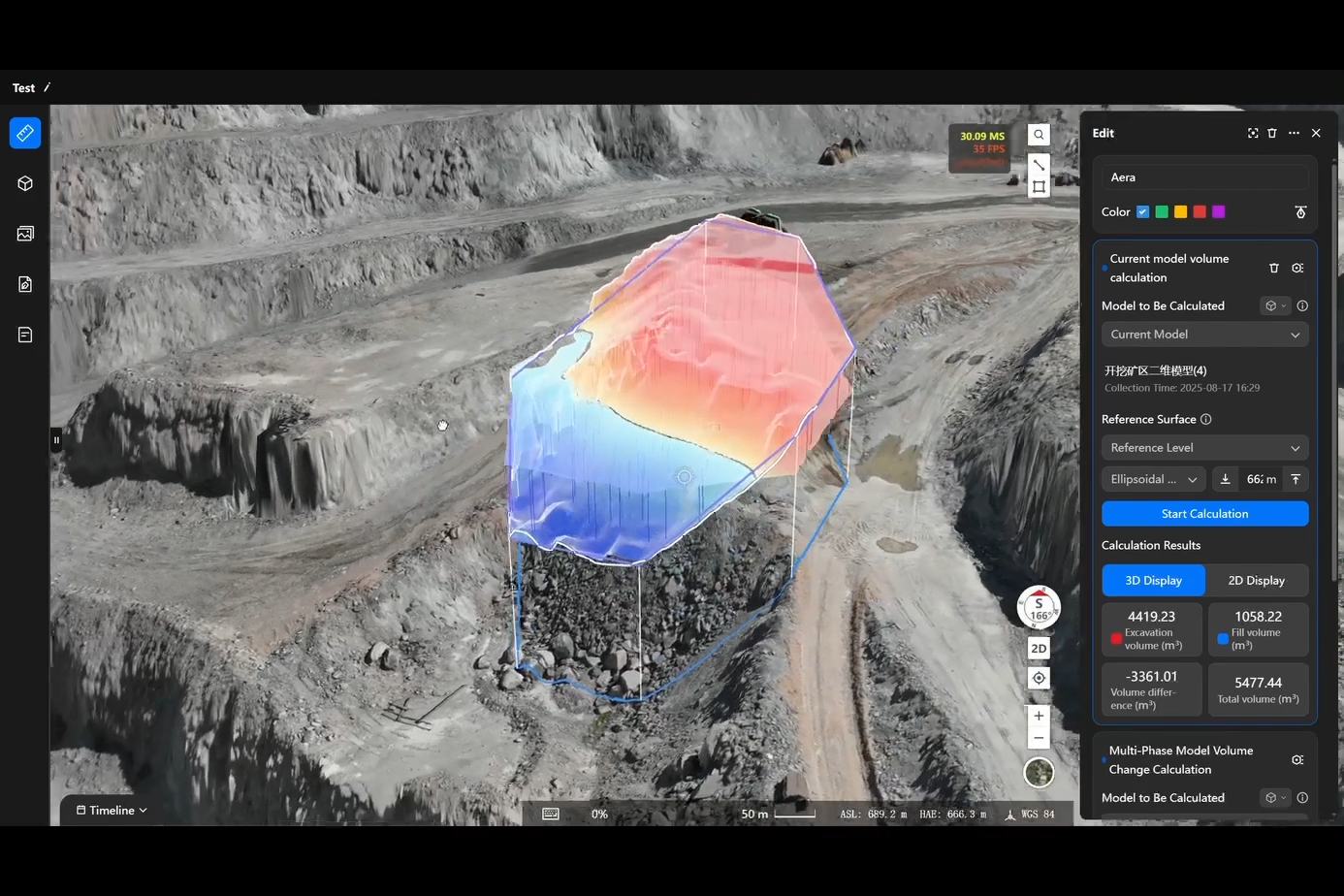The height and width of the screenshot is (896, 1344).
Task: Zoom in with the plus button
Action: tap(1039, 716)
